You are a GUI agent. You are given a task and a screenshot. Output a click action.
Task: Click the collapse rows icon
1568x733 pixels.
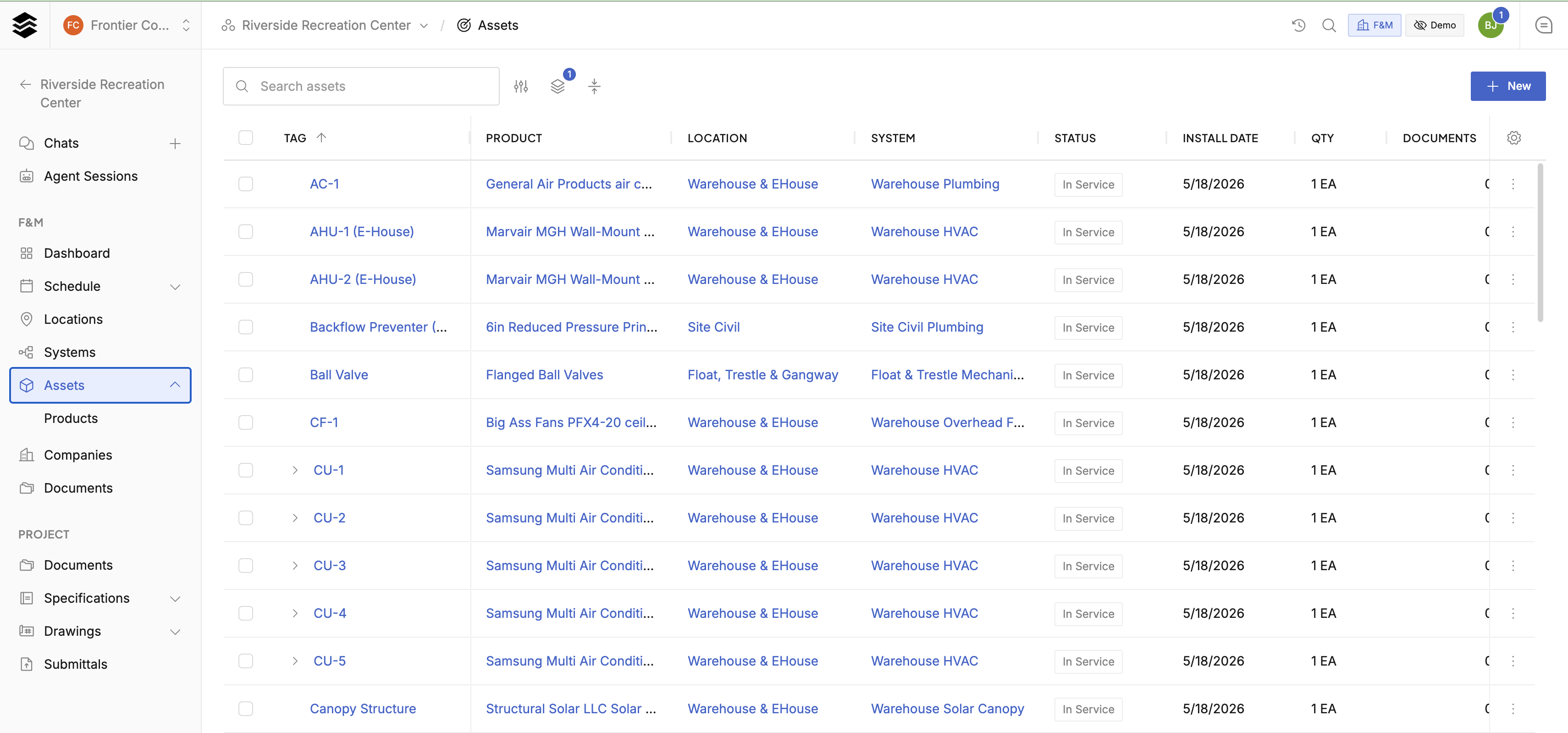coord(594,86)
